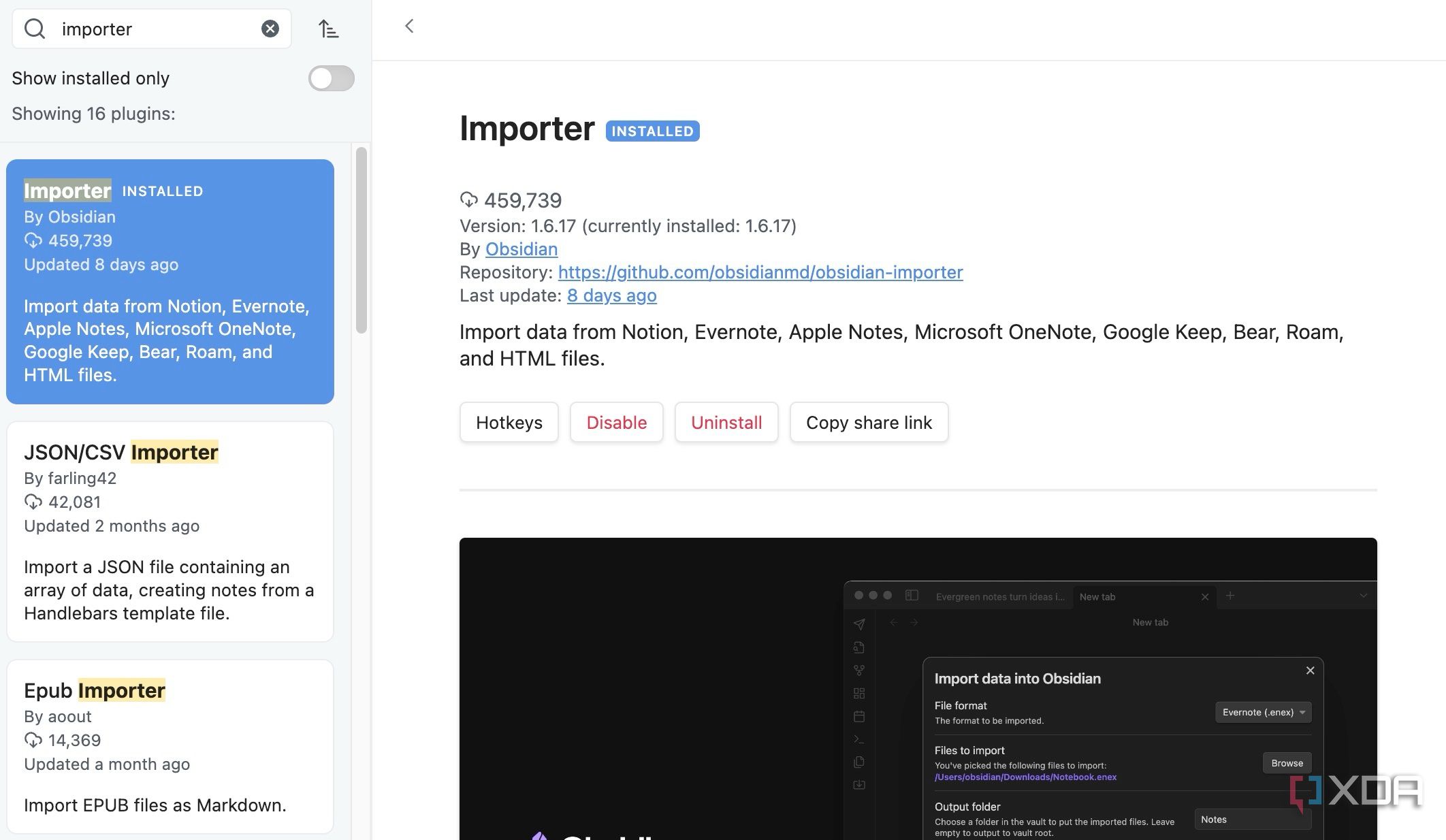Viewport: 1446px width, 840px height.
Task: Click the back chevron to return to plugin list
Action: point(409,26)
